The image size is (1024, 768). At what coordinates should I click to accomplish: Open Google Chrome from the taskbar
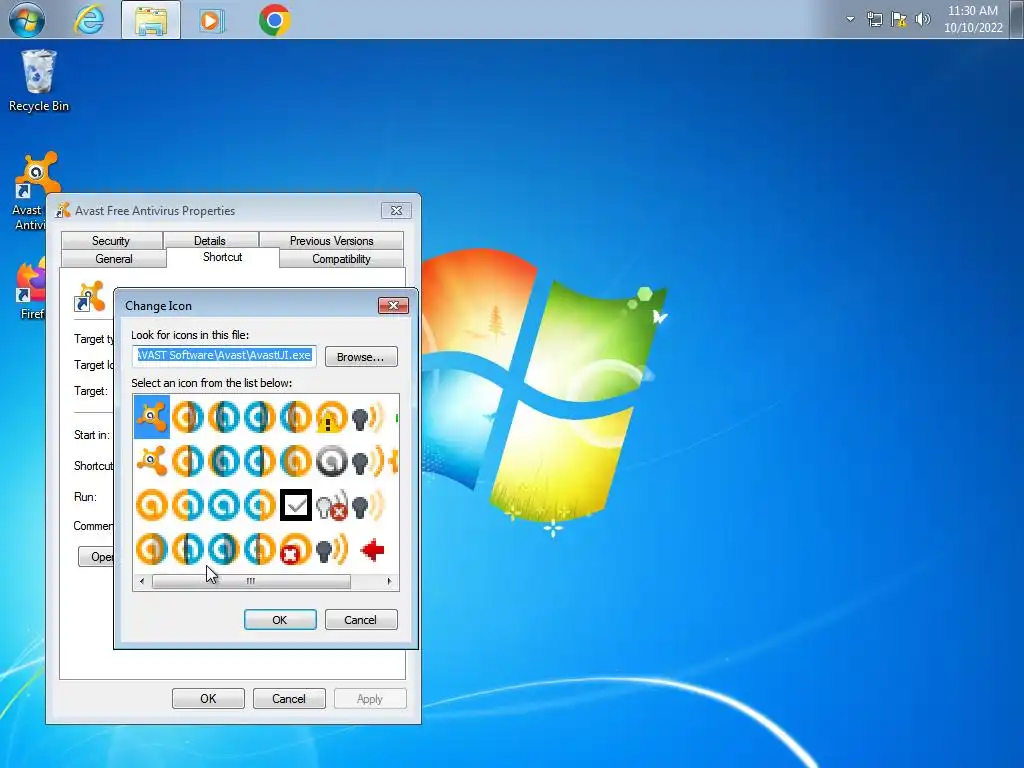(274, 20)
